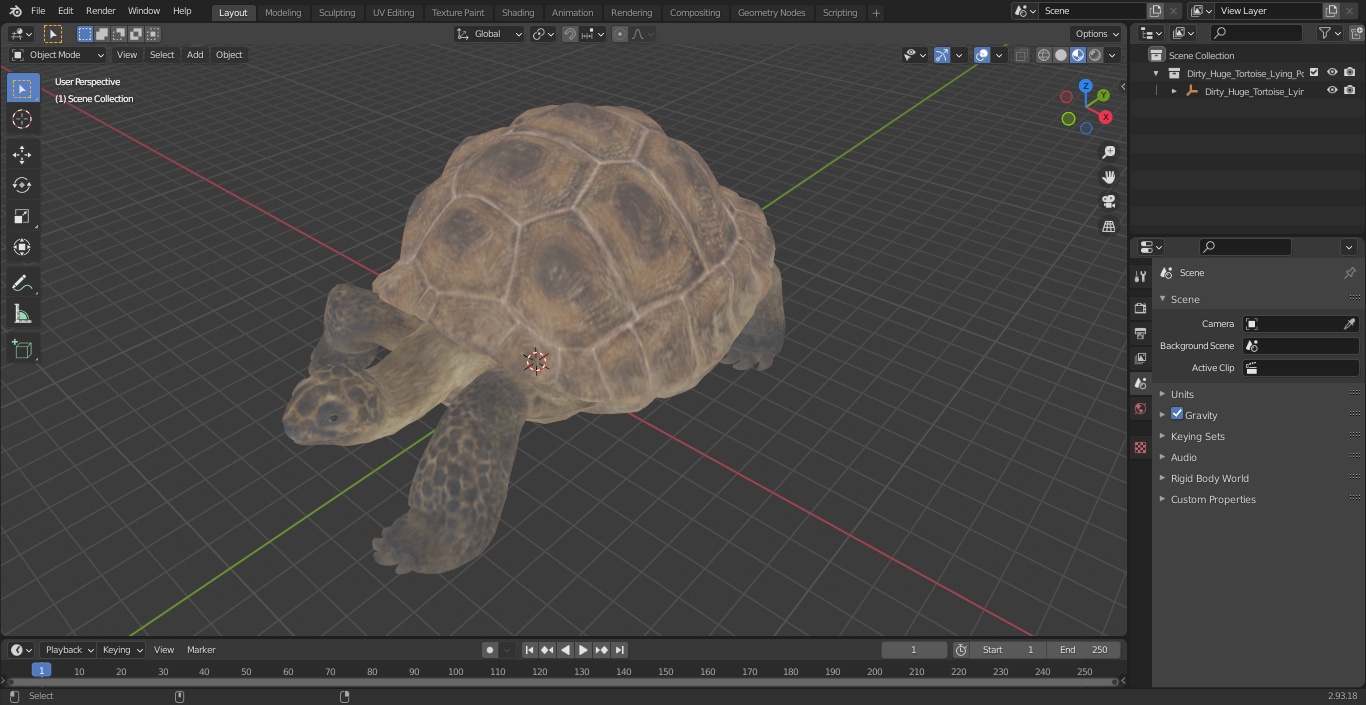Activate the Scale tool
Viewport: 1366px width, 705px height.
[x=22, y=216]
